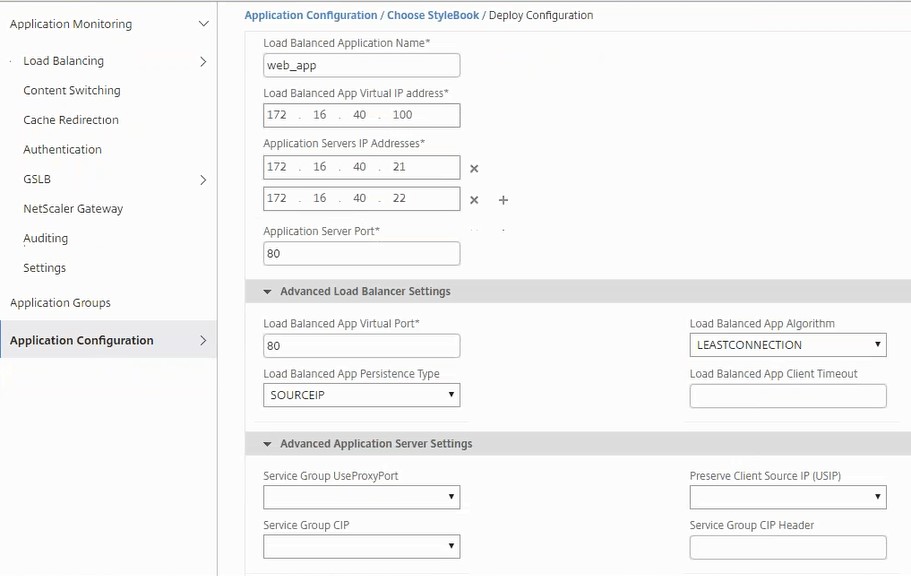Viewport: 911px width, 576px height.
Task: Select Application Configuration sidebar label
Action: 81,340
